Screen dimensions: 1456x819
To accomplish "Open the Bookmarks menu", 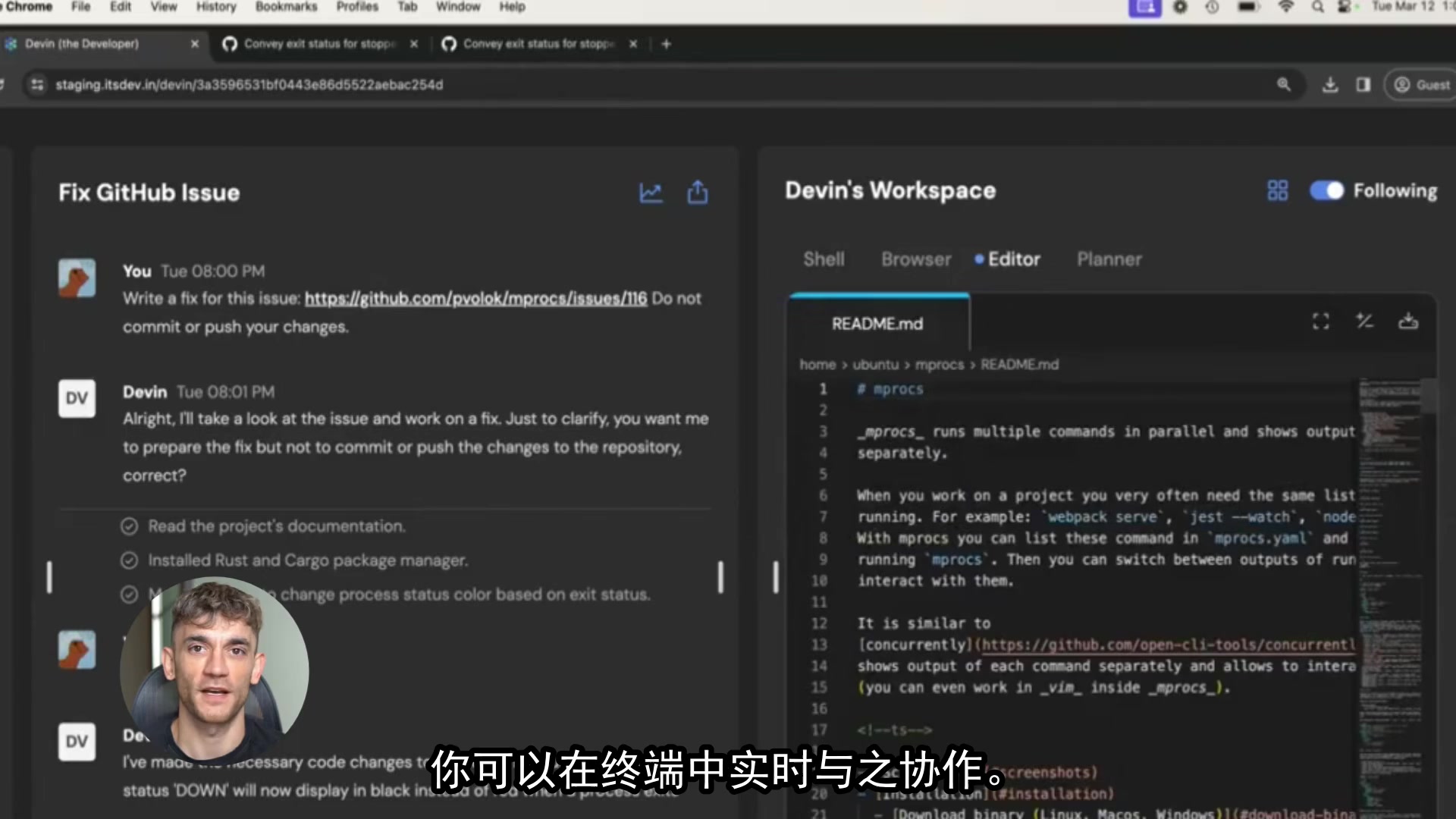I will [x=286, y=7].
